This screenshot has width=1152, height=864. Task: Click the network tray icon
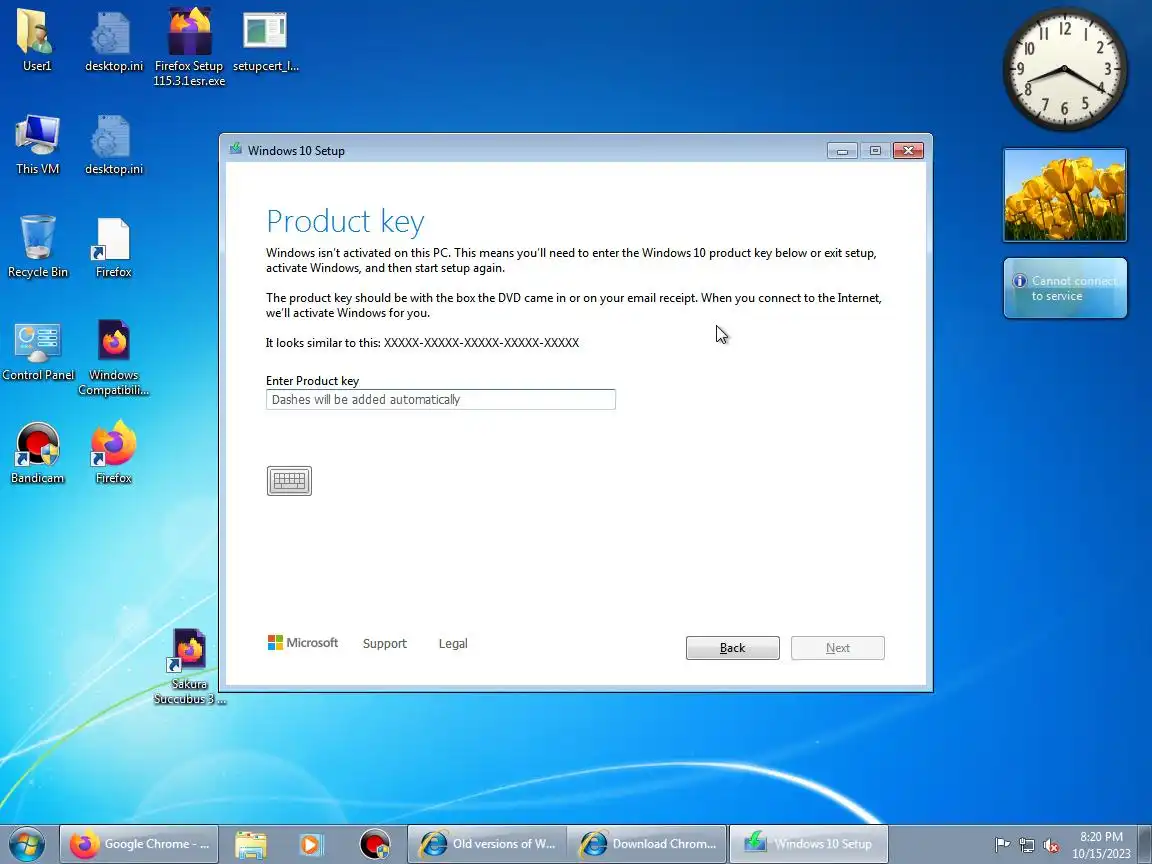(1027, 846)
